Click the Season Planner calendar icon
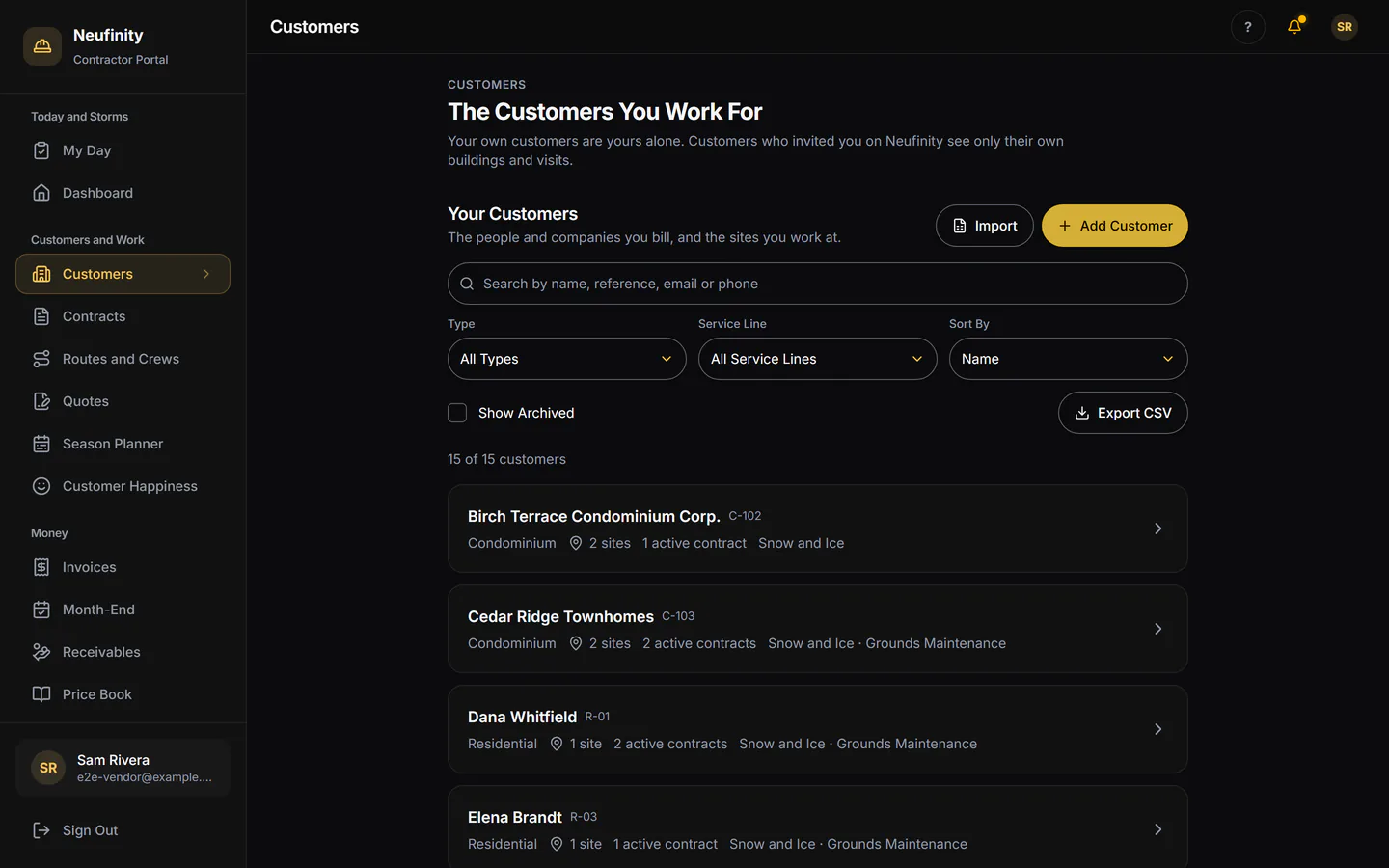Viewport: 1389px width, 868px height. (41, 444)
